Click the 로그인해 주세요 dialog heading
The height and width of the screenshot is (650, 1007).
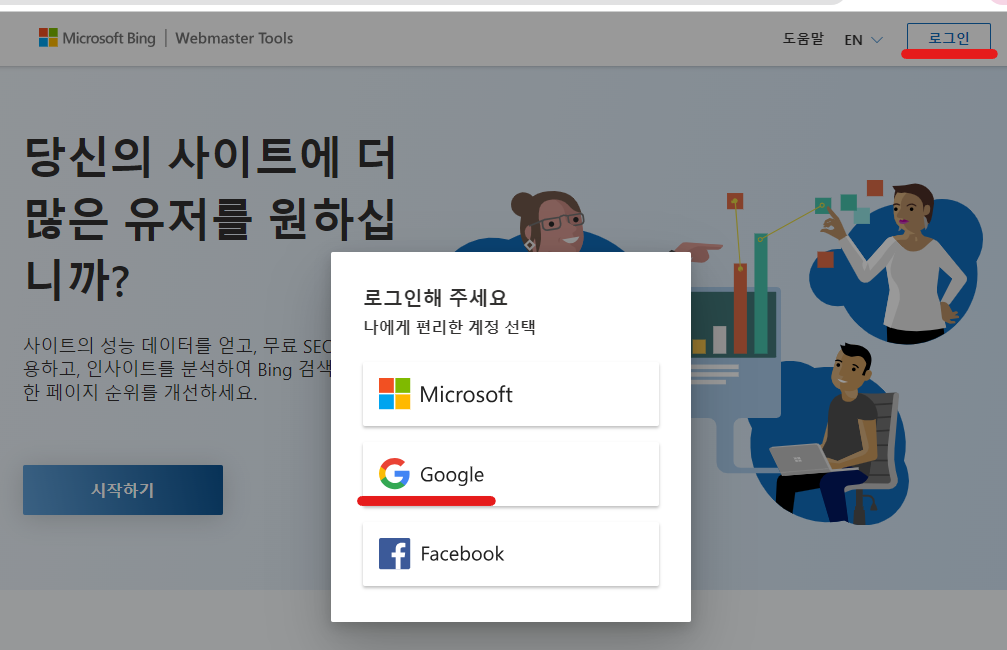[435, 297]
